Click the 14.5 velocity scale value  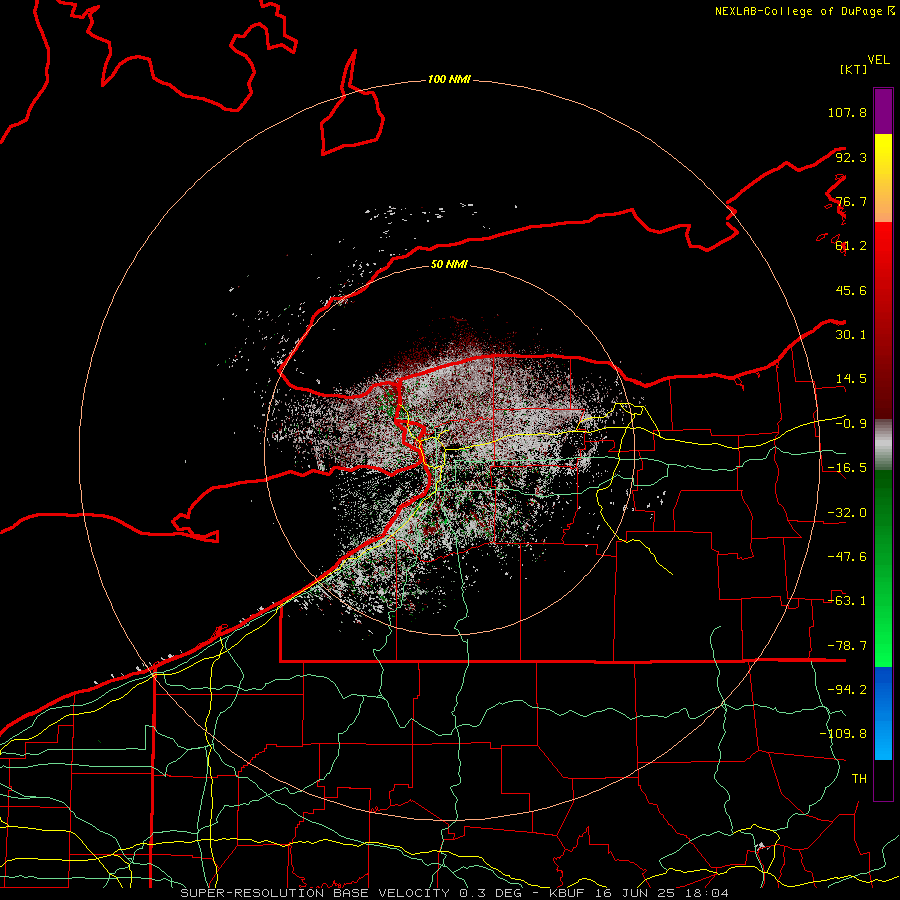[x=851, y=379]
